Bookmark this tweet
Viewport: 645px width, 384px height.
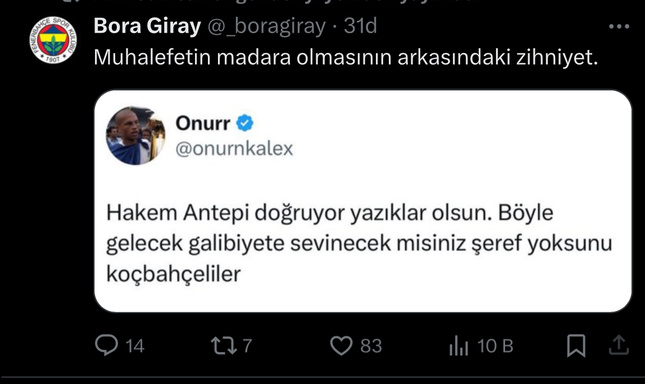576,345
